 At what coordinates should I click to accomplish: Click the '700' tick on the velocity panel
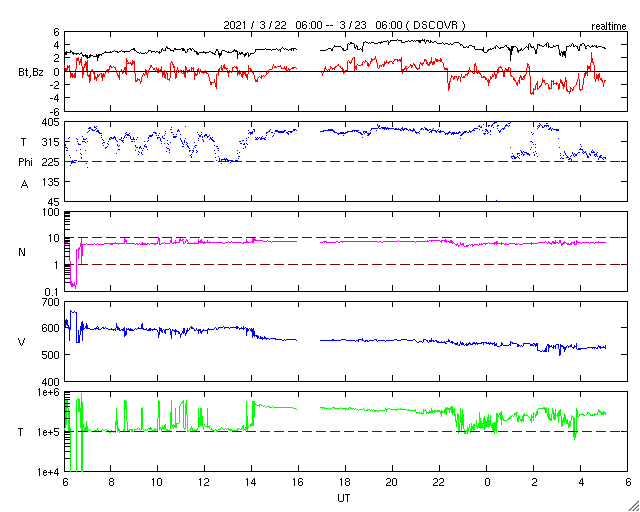[x=51, y=302]
